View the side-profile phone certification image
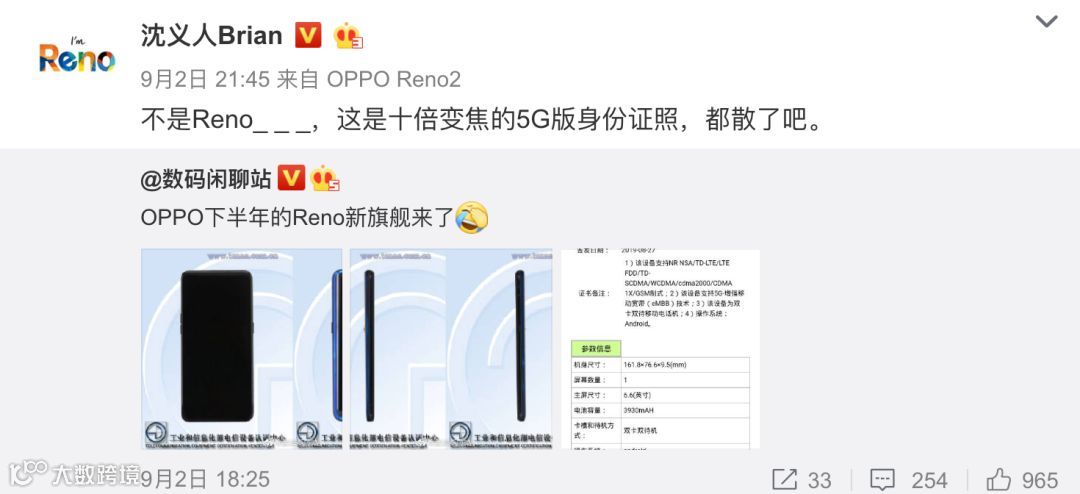The image size is (1080, 494). pos(451,349)
